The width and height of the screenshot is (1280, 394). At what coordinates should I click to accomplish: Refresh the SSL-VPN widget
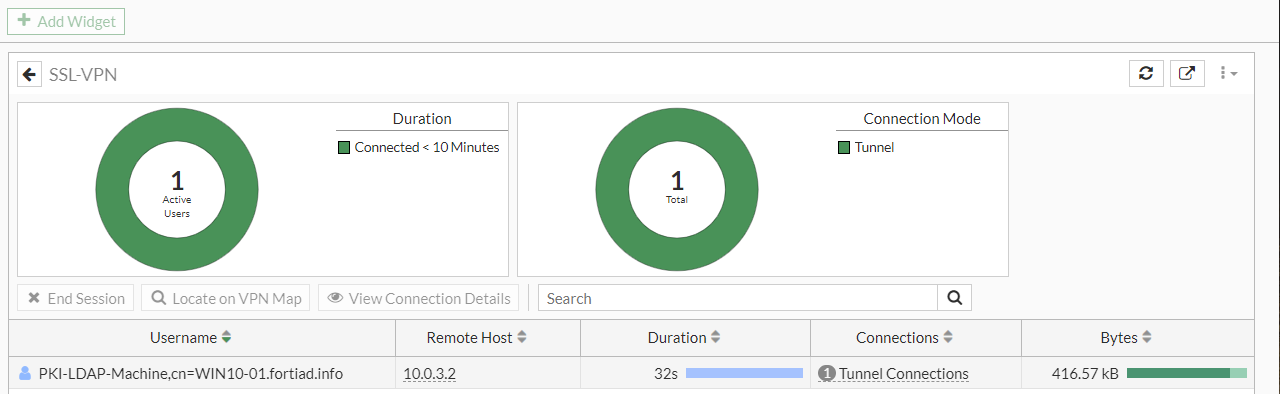(x=1146, y=73)
